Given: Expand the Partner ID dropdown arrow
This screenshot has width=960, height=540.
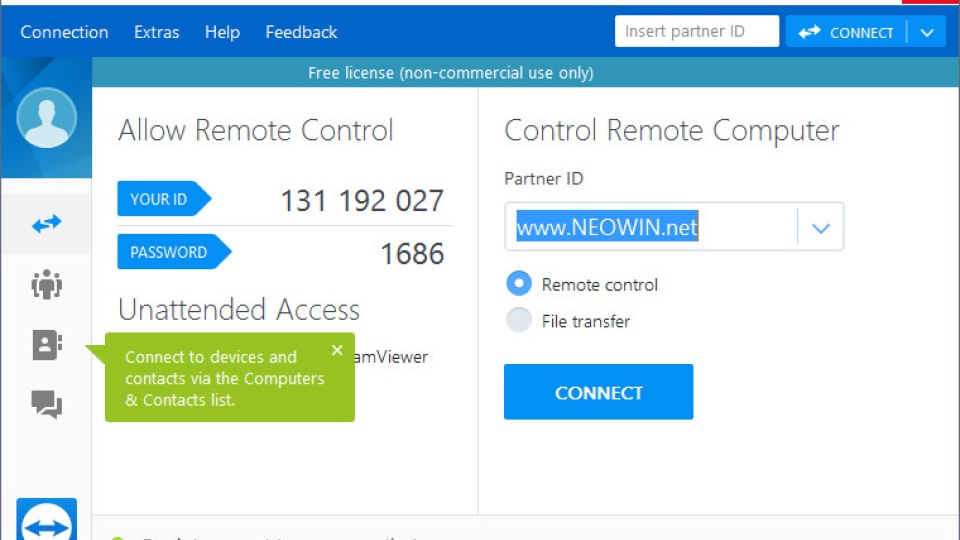Looking at the screenshot, I should tap(821, 228).
